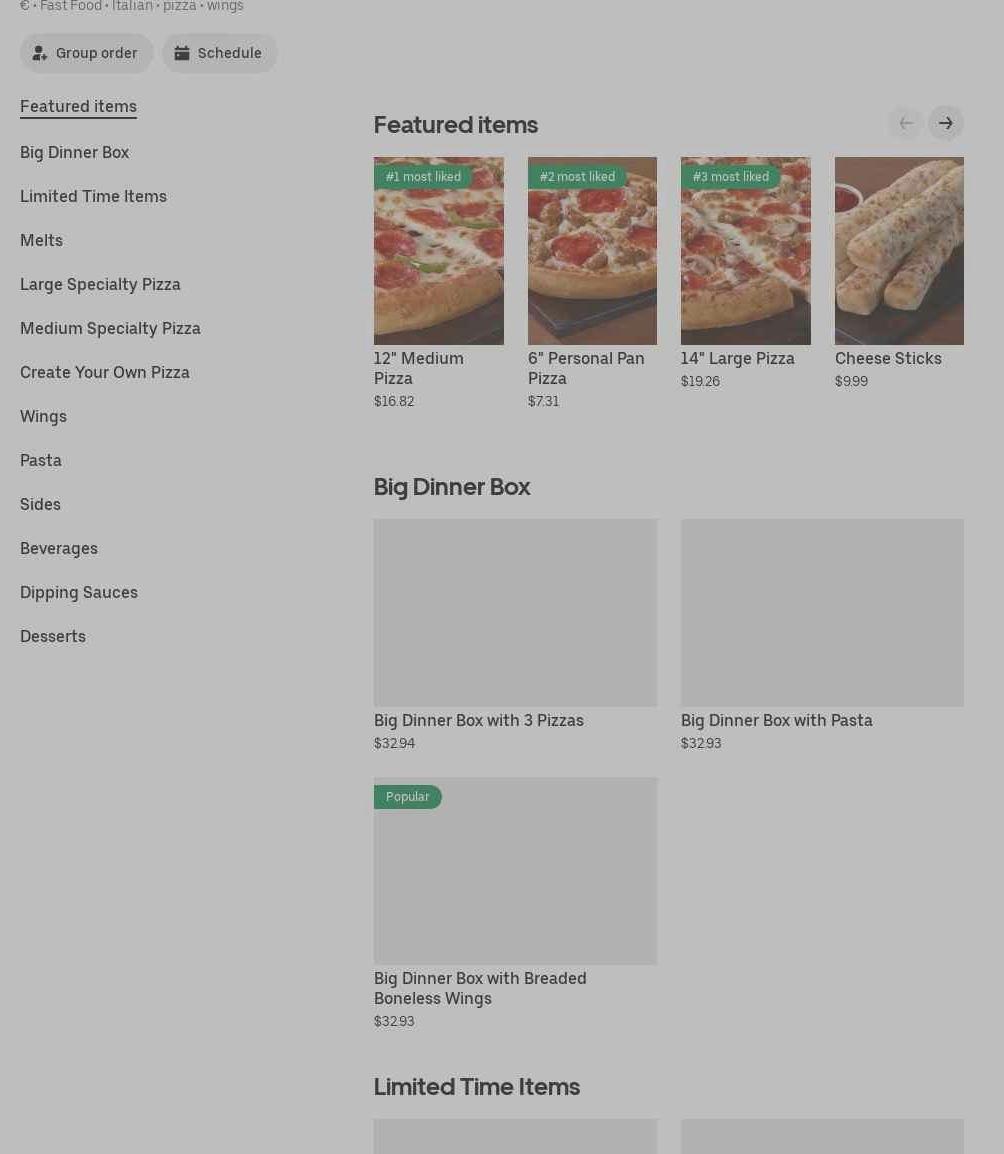Select Featured items in the sidebar menu
Image resolution: width=1004 pixels, height=1154 pixels.
[78, 106]
